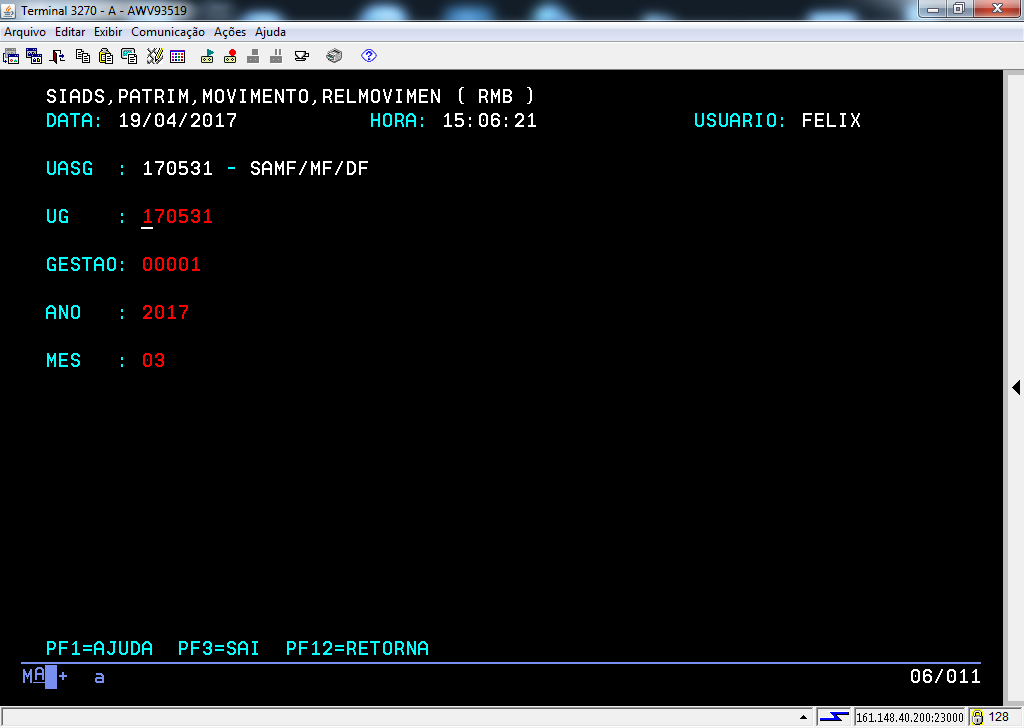Open the Ações menu
The width and height of the screenshot is (1024, 728).
pyautogui.click(x=230, y=32)
